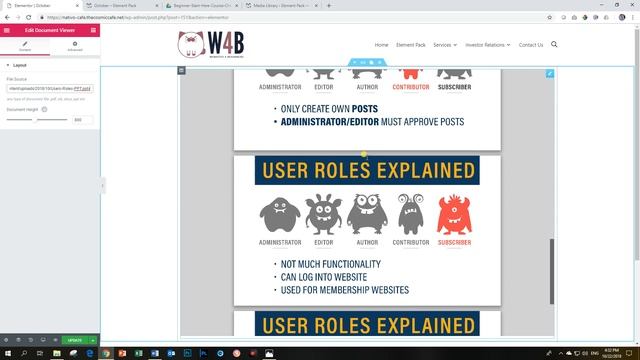This screenshot has height=360, width=640.
Task: Click the ADMINISTRATOR/EDITOR MUST APPROVE POSTS line
Action: click(372, 122)
